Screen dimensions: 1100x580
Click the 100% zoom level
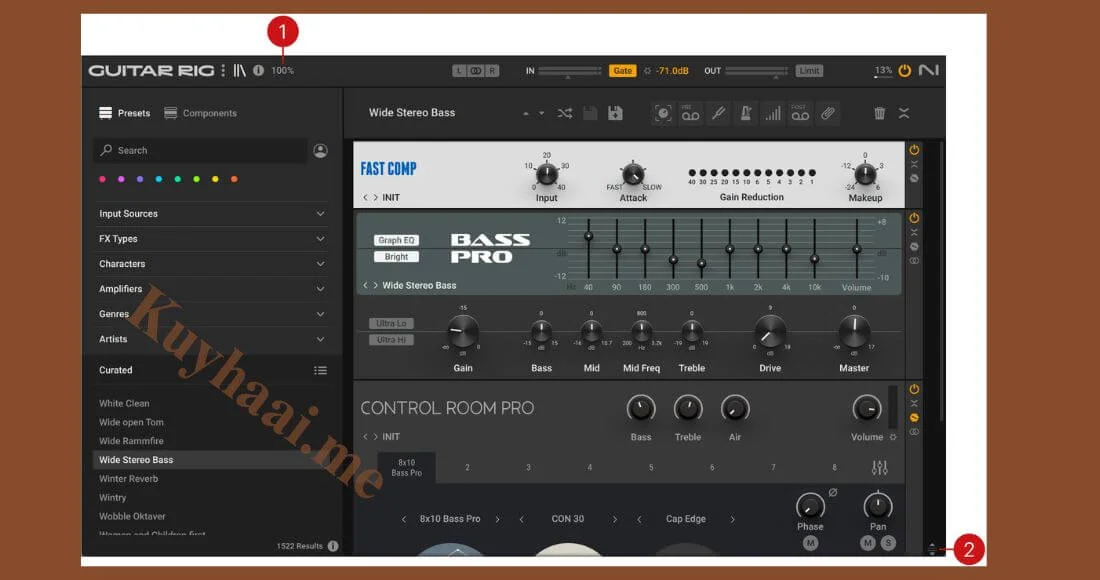(283, 71)
